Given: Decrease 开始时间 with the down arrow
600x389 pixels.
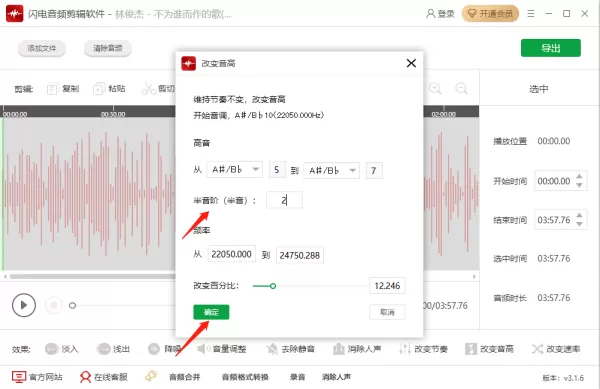Looking at the screenshot, I should 579,186.
